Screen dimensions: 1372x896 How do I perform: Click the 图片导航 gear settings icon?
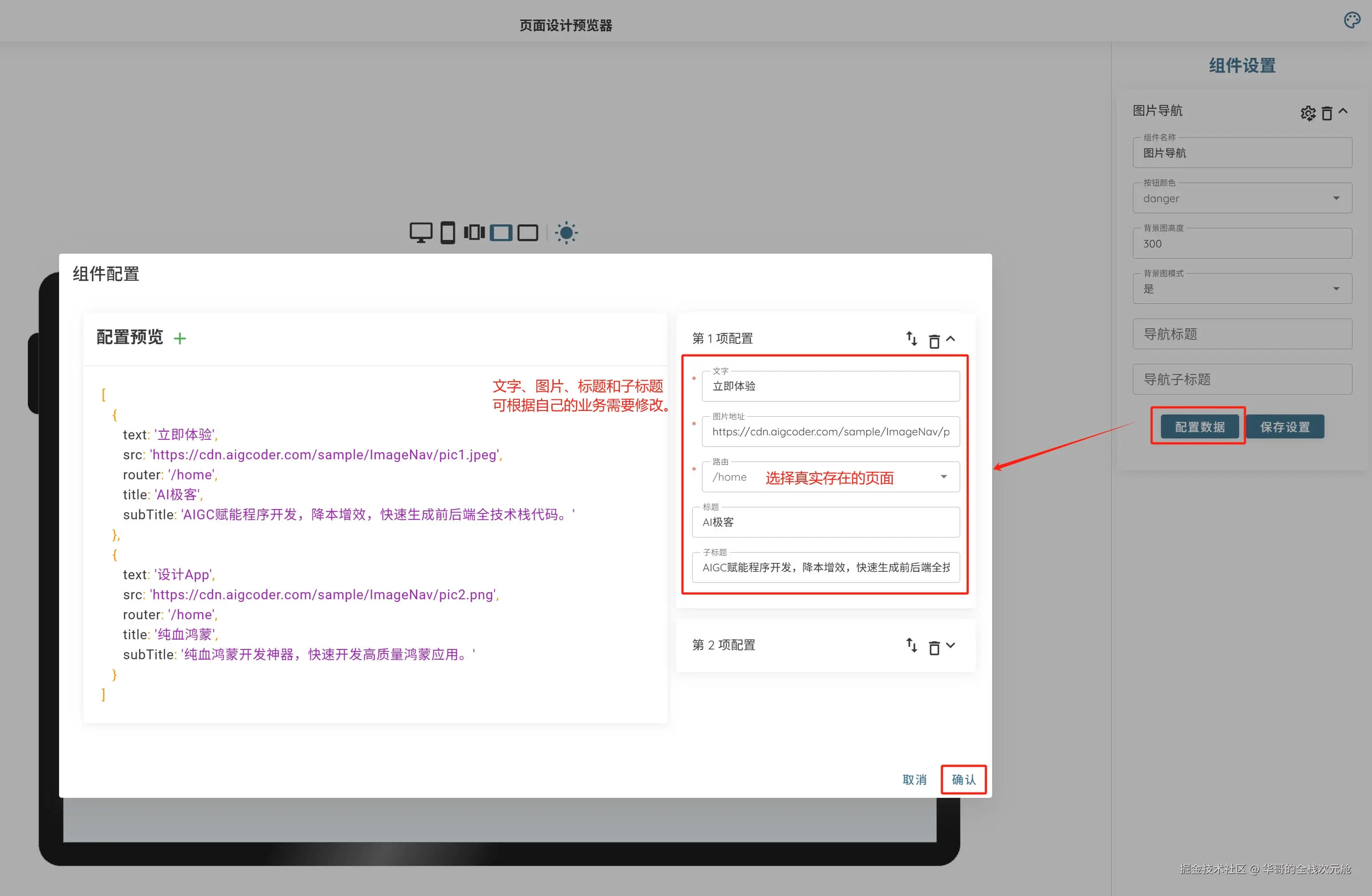[x=1308, y=113]
